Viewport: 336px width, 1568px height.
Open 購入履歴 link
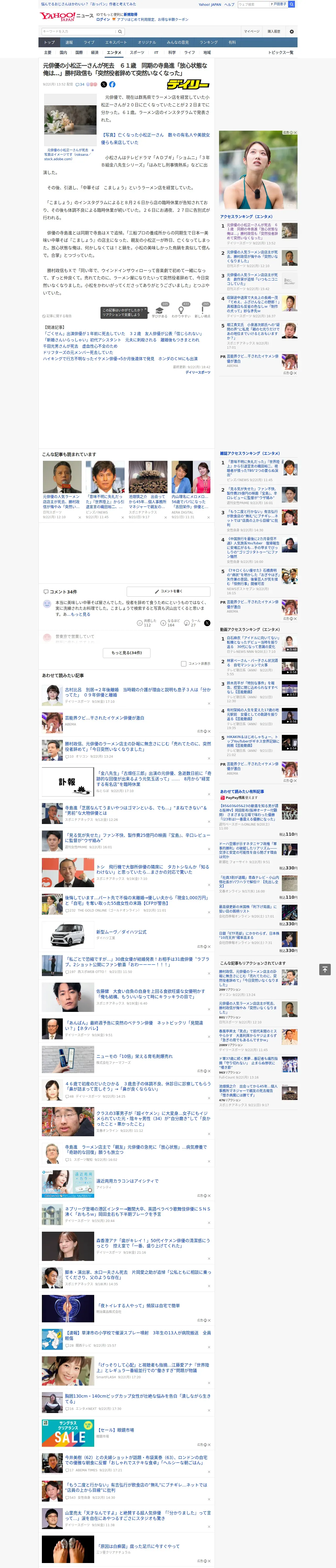pyautogui.click(x=274, y=31)
